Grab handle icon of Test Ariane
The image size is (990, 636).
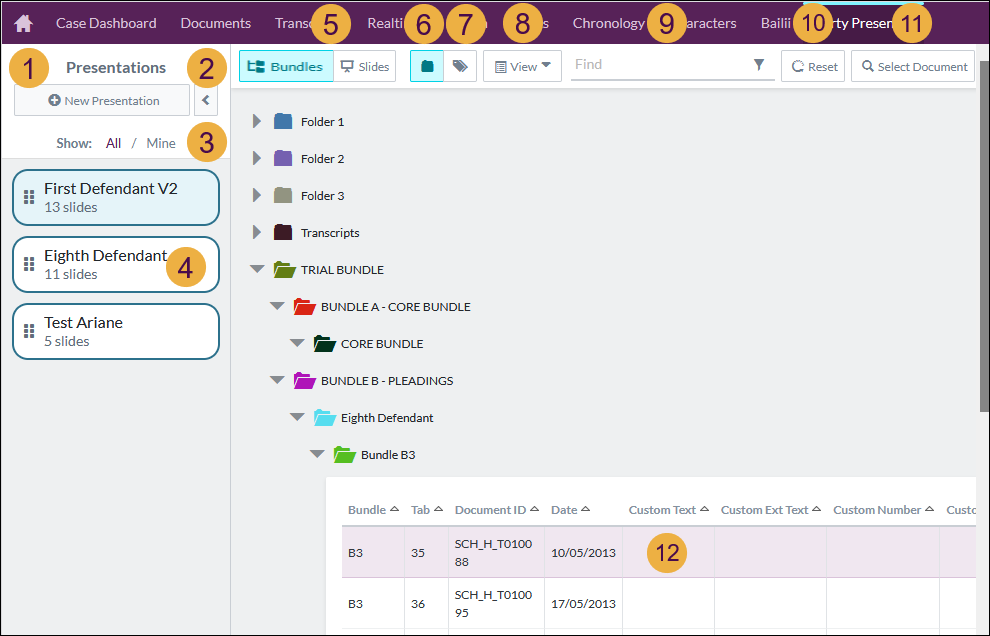[29, 332]
